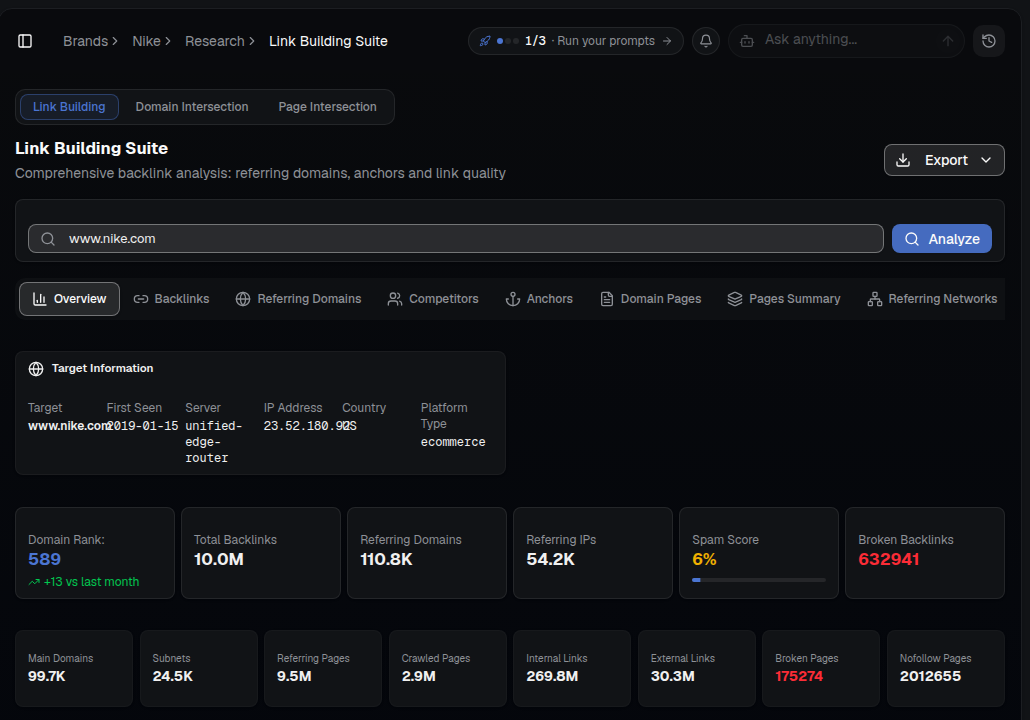Open the Competitors tab
This screenshot has height=720, width=1030.
tap(433, 299)
